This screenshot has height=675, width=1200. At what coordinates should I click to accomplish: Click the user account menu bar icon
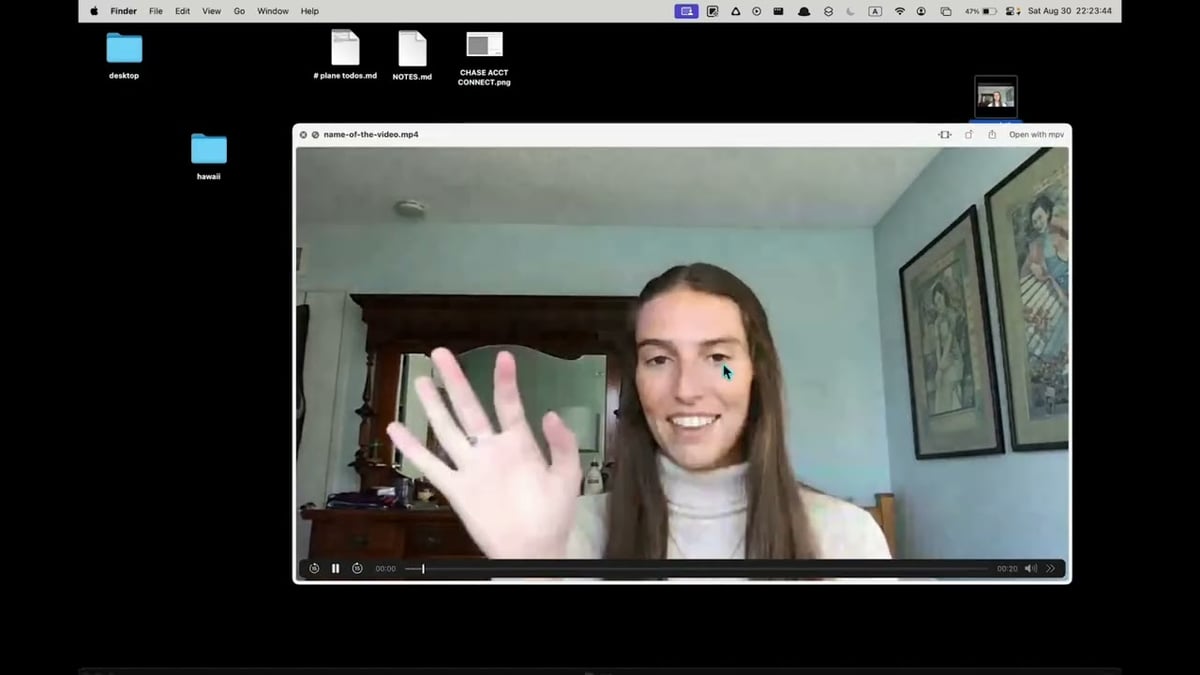point(921,11)
